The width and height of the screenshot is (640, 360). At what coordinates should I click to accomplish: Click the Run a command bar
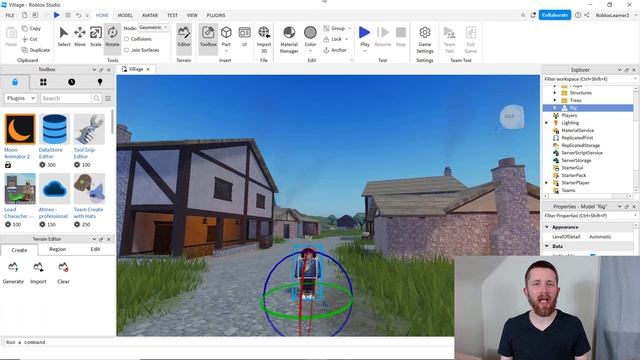click(228, 342)
